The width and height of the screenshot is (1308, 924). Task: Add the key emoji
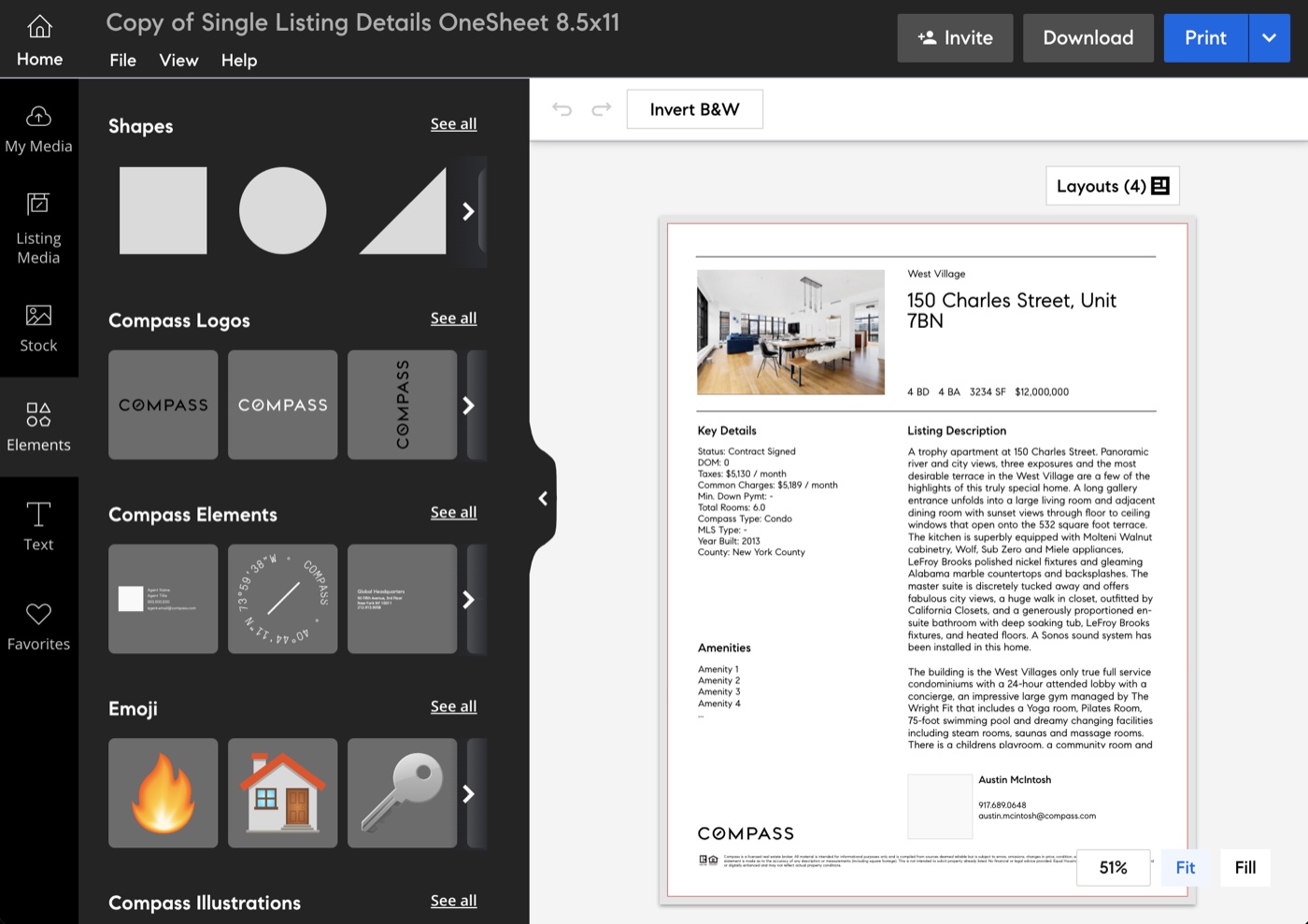click(x=403, y=793)
